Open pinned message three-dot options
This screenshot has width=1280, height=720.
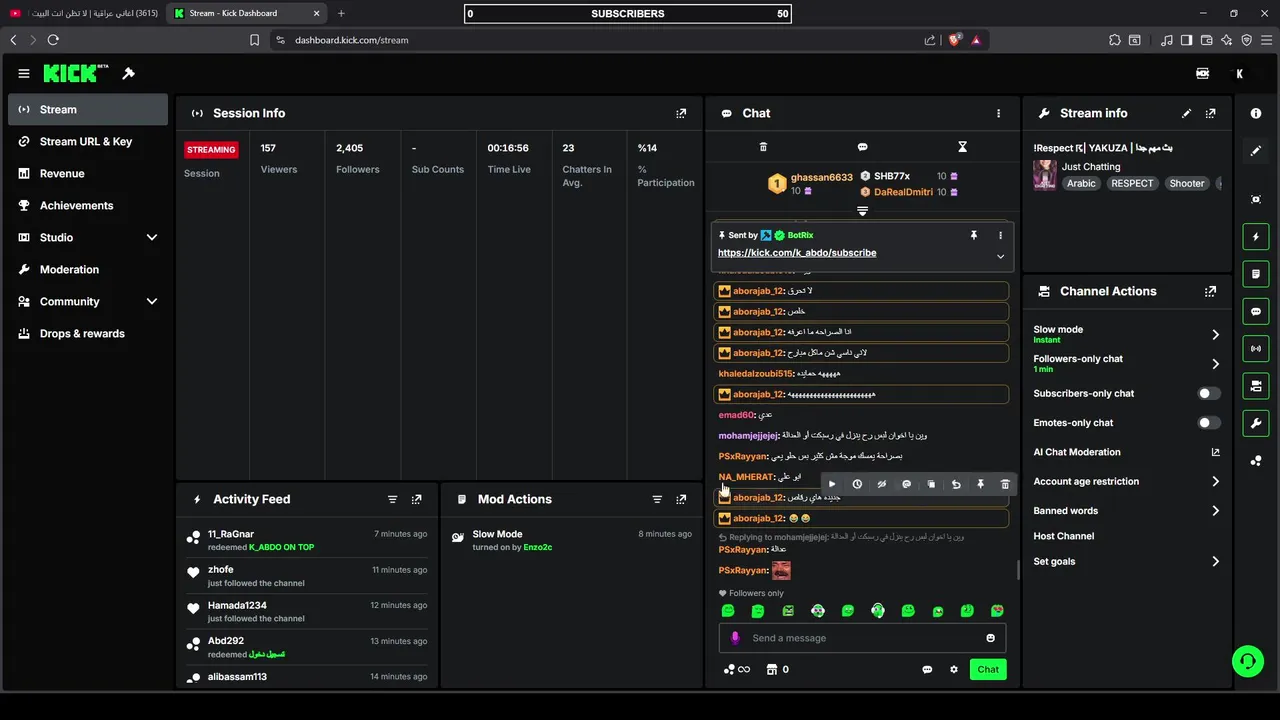(1000, 235)
